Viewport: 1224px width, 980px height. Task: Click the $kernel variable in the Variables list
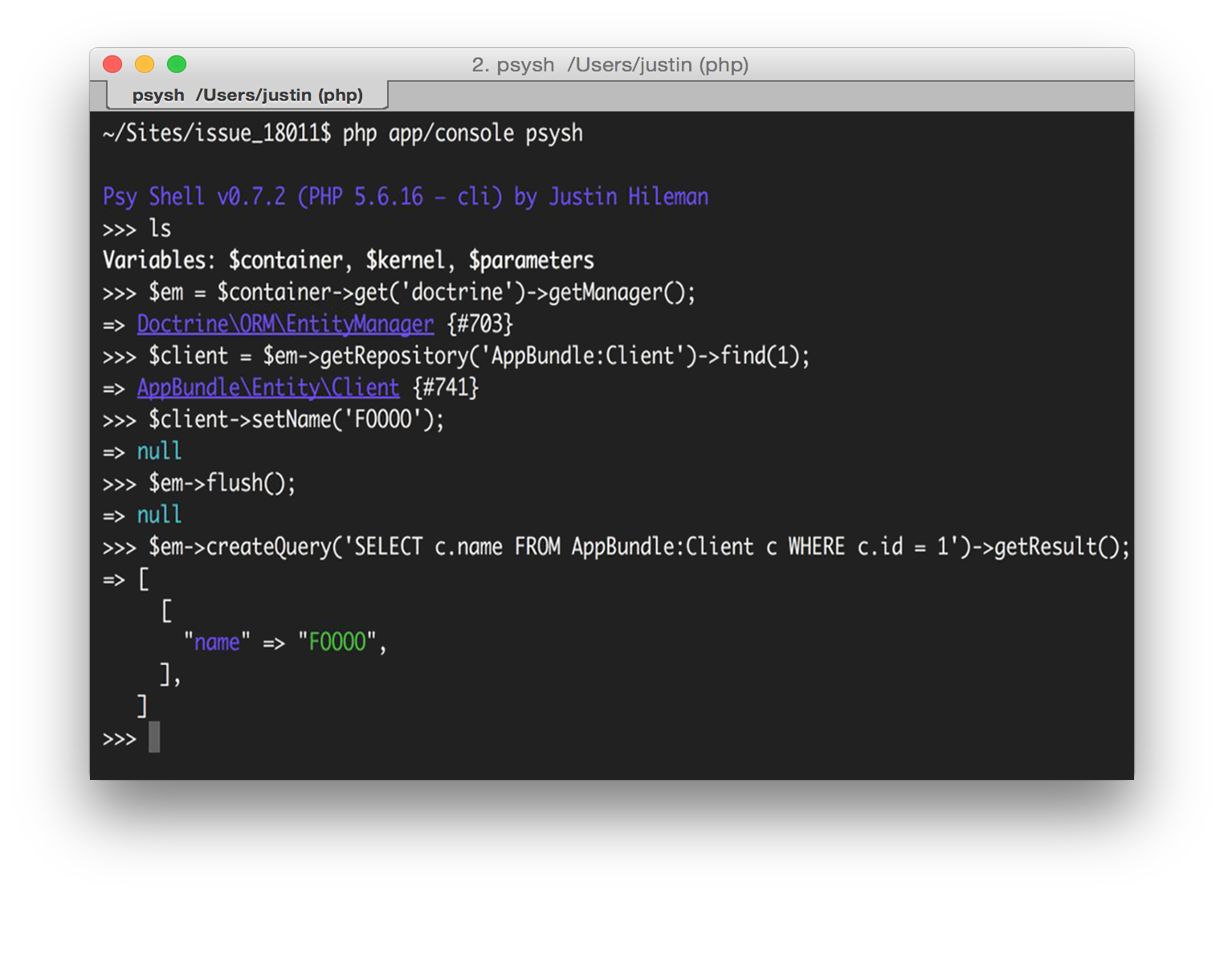click(x=405, y=261)
